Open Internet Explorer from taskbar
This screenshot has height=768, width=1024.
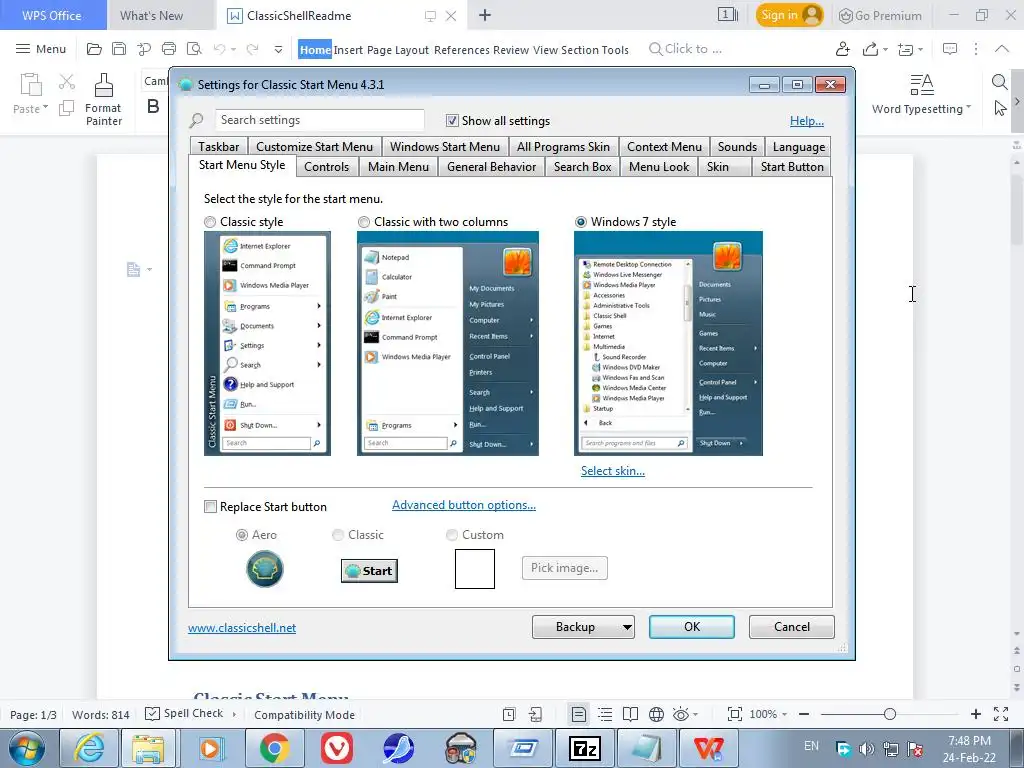tap(89, 748)
